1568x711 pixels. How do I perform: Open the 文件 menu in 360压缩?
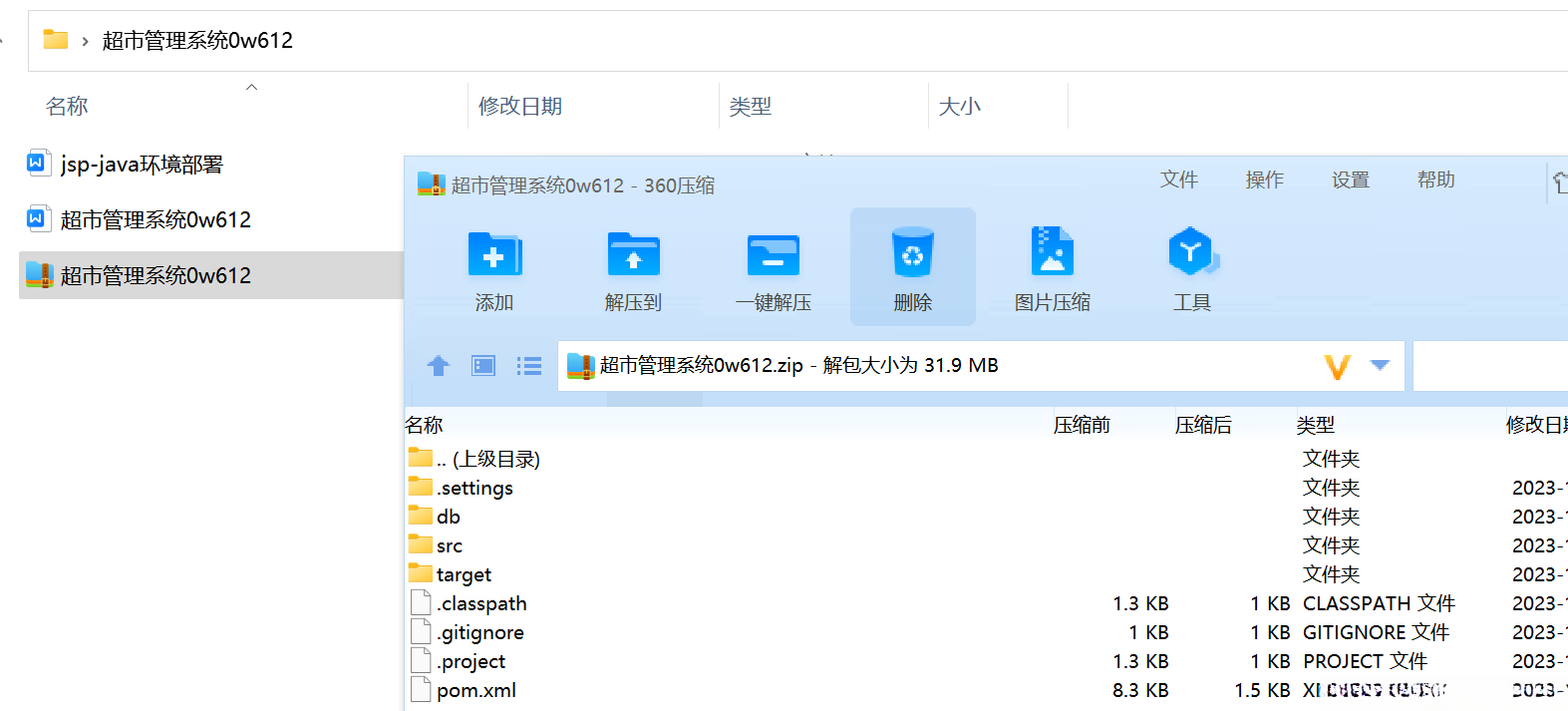[x=1179, y=179]
